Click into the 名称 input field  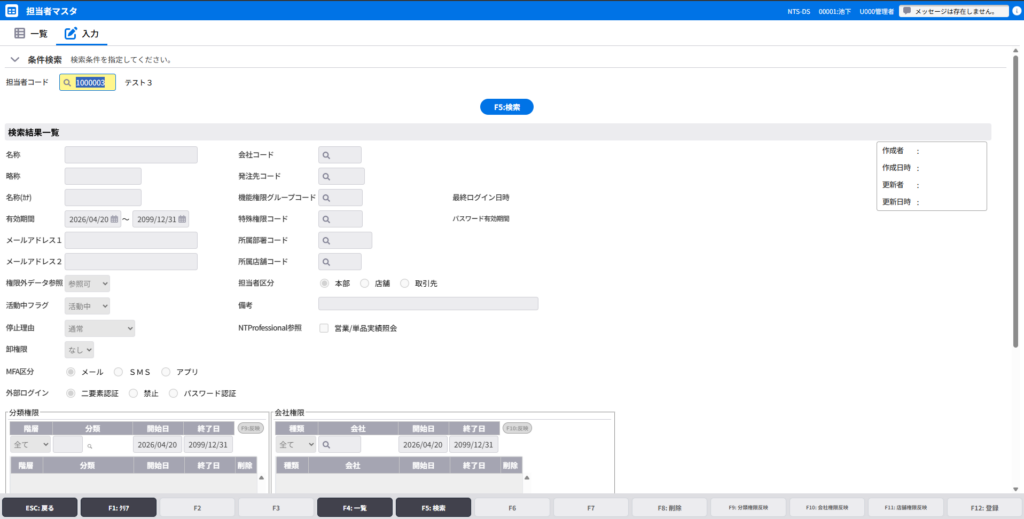pos(131,155)
